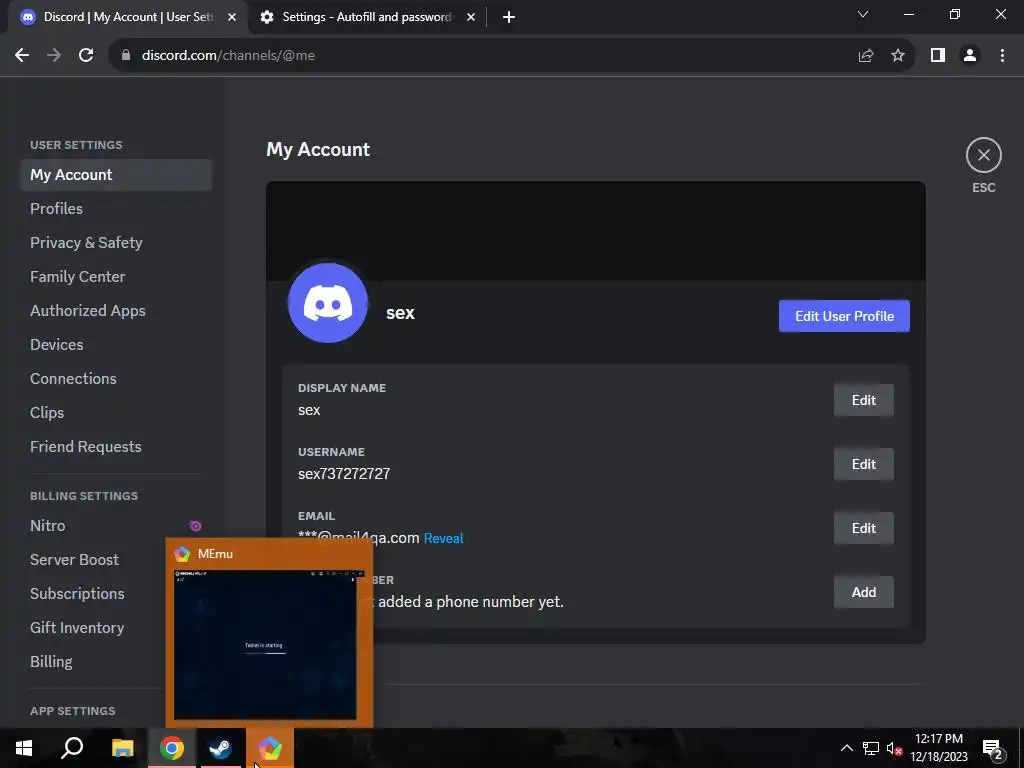The width and height of the screenshot is (1024, 768).
Task: Edit the email address
Action: tap(863, 528)
